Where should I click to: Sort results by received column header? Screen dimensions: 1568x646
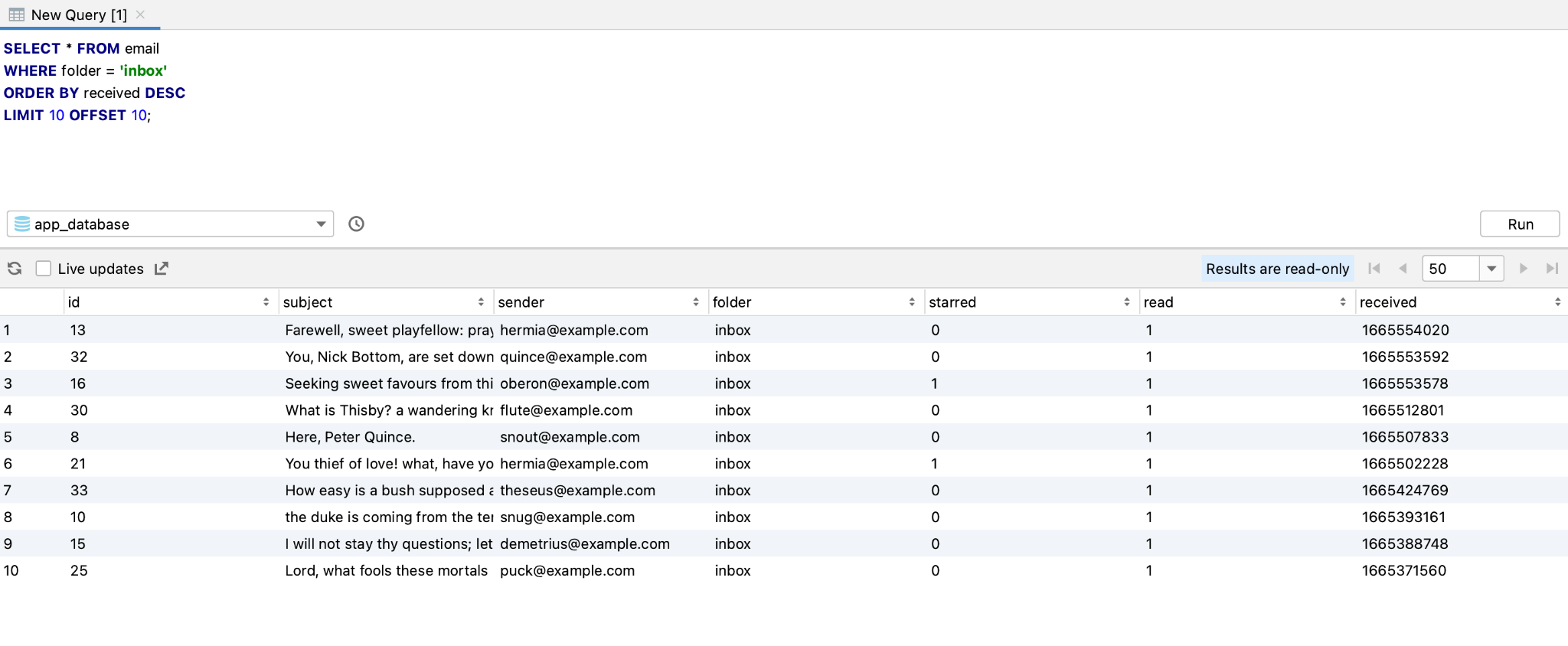(x=1387, y=302)
